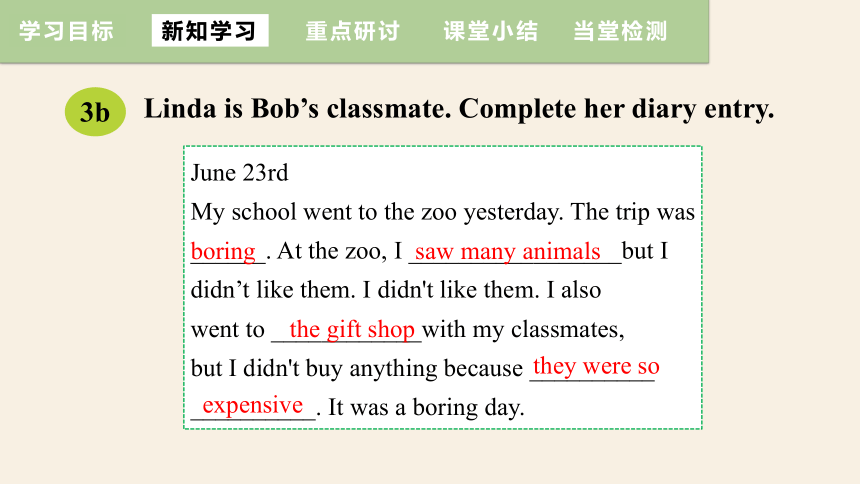Switch to the 重点研讨 section
The image size is (860, 484).
pyautogui.click(x=353, y=31)
